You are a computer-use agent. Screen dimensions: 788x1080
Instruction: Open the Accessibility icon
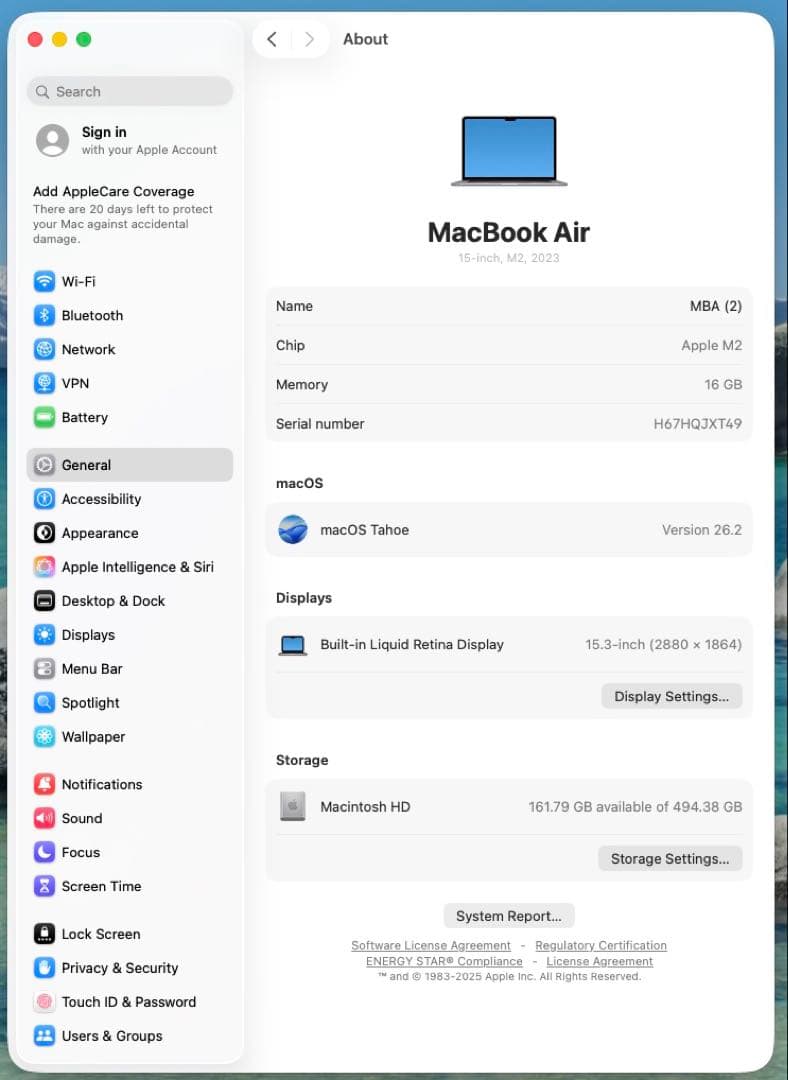click(x=44, y=499)
